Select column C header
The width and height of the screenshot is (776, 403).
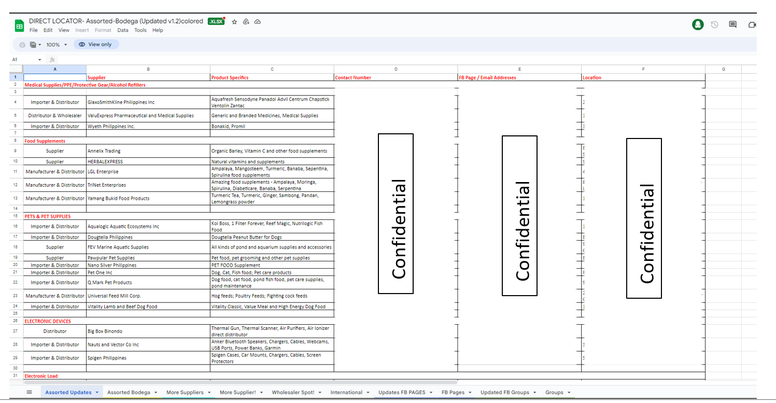[x=272, y=69]
